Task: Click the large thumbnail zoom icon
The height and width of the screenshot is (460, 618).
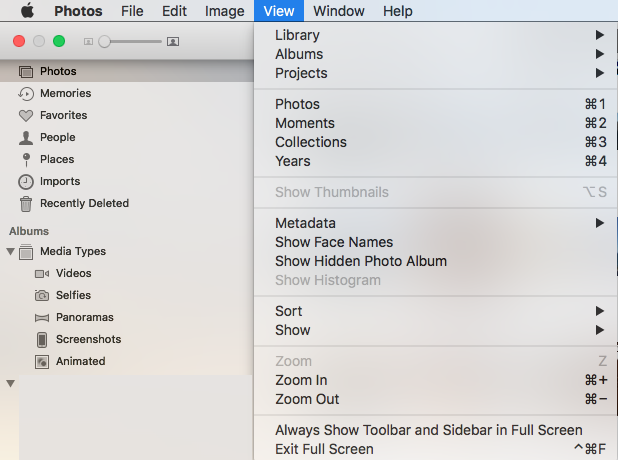Action: (173, 41)
